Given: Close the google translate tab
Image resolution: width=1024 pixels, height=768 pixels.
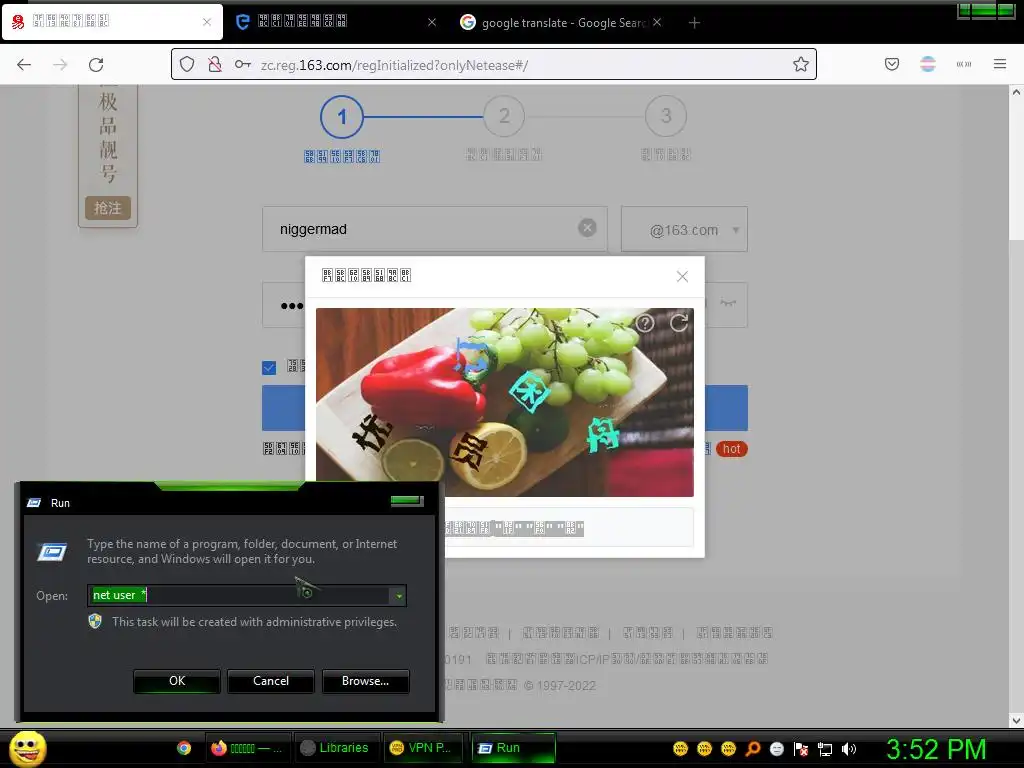Looking at the screenshot, I should [x=657, y=22].
